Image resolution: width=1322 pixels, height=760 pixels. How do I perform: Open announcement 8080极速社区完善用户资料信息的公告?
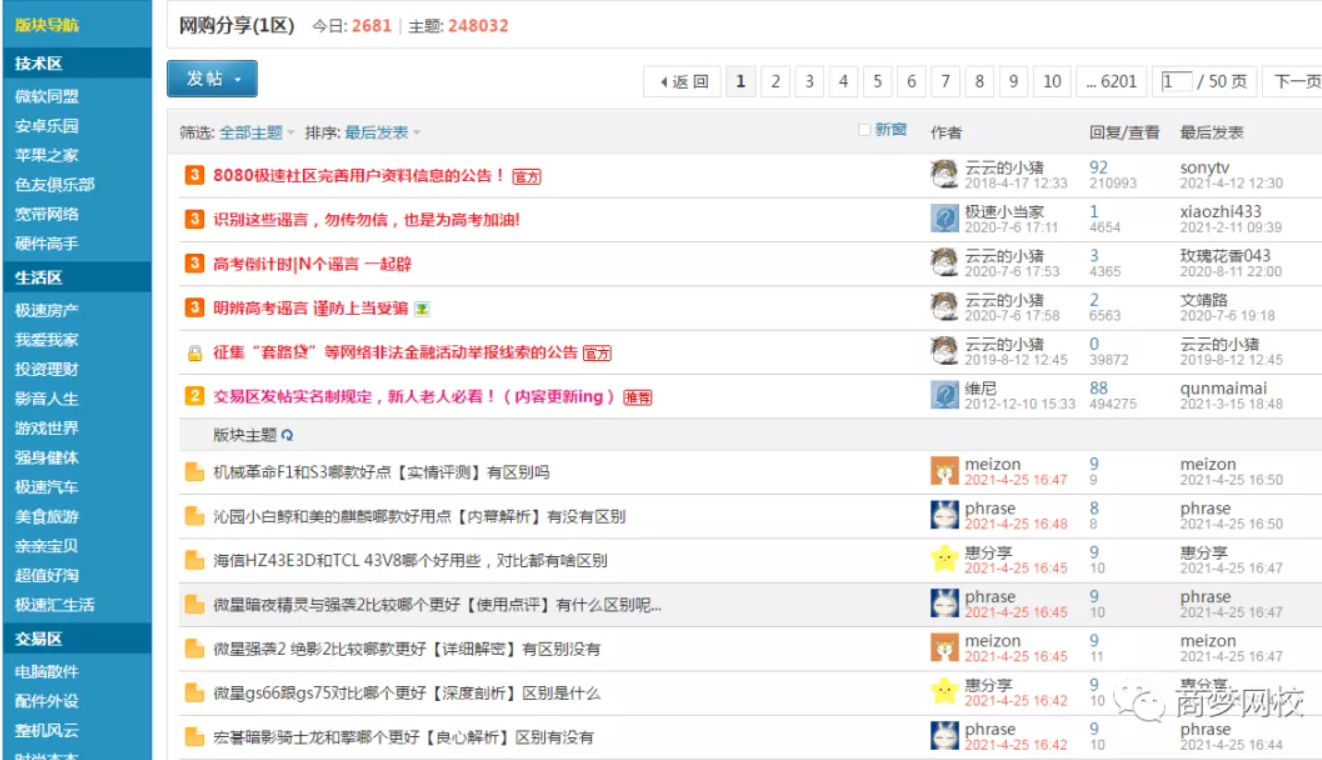359,176
